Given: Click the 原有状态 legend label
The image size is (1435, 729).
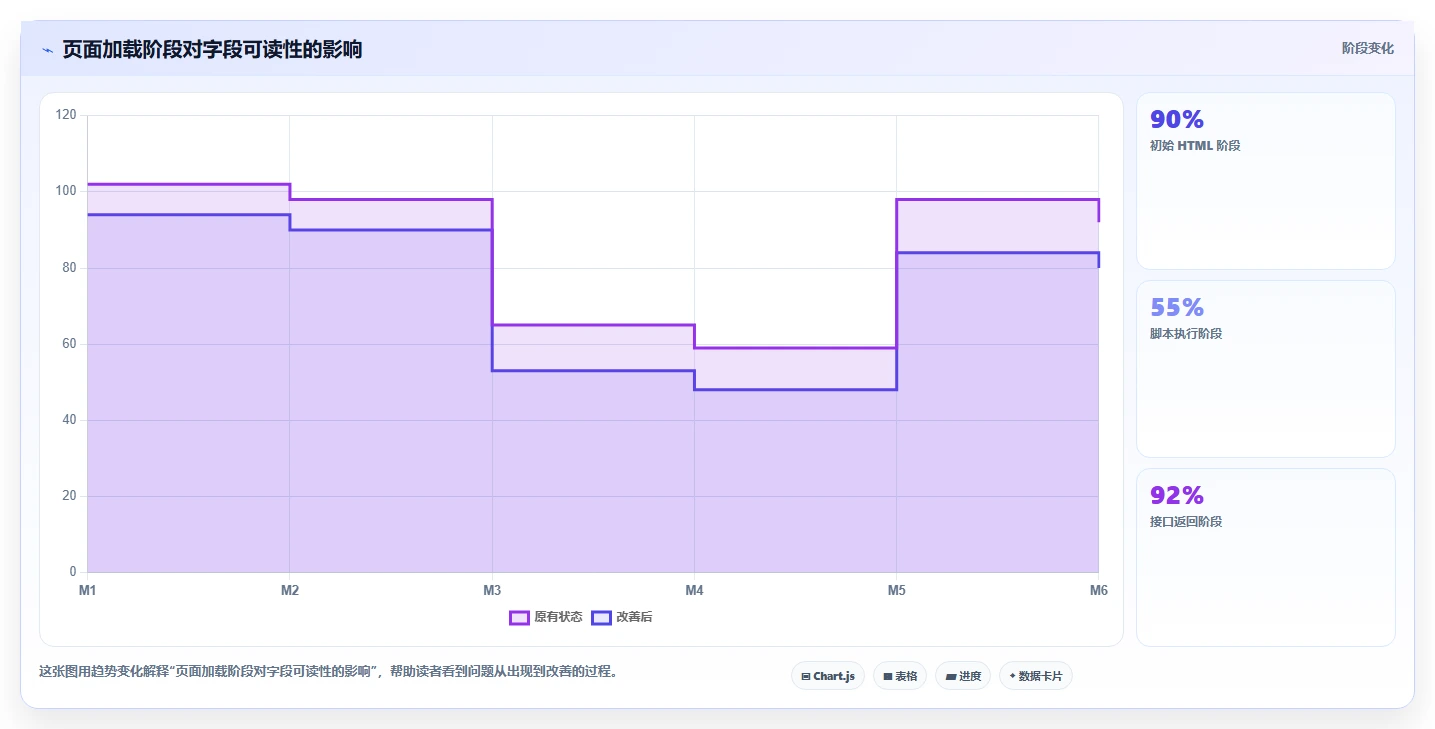Looking at the screenshot, I should tap(558, 617).
